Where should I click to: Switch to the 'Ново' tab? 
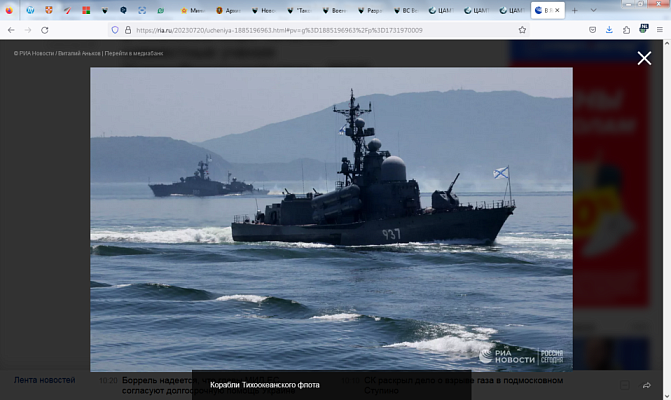263,10
